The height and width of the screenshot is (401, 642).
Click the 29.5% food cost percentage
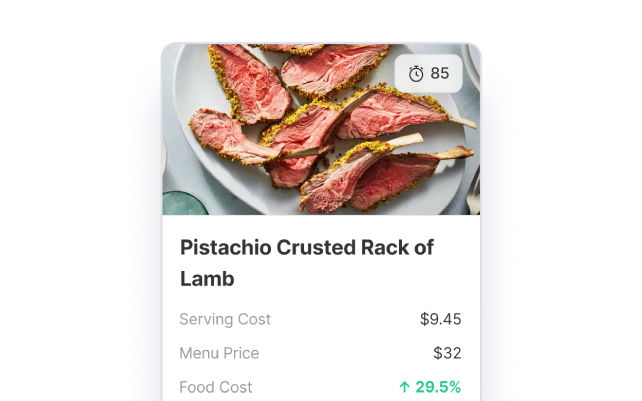click(x=438, y=387)
